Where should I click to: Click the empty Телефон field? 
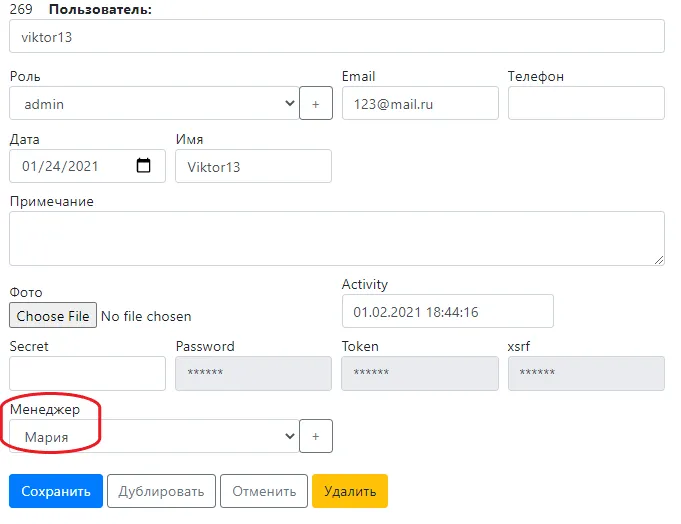pos(586,103)
